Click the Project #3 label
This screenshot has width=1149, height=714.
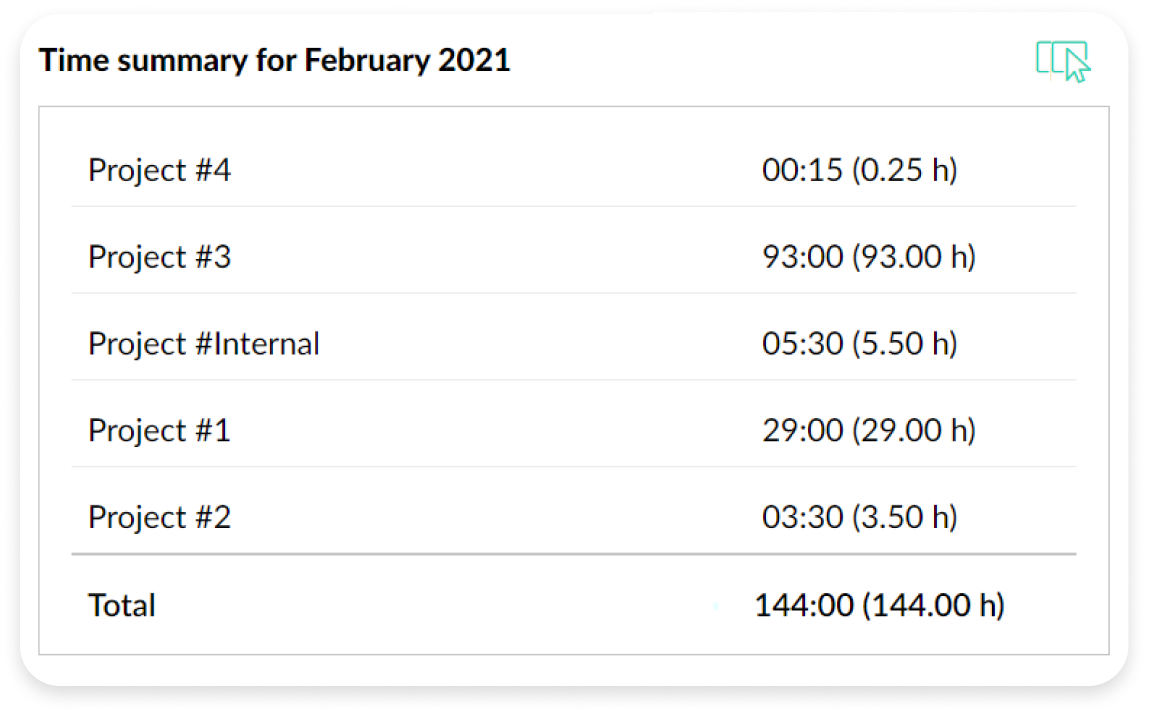click(x=159, y=257)
